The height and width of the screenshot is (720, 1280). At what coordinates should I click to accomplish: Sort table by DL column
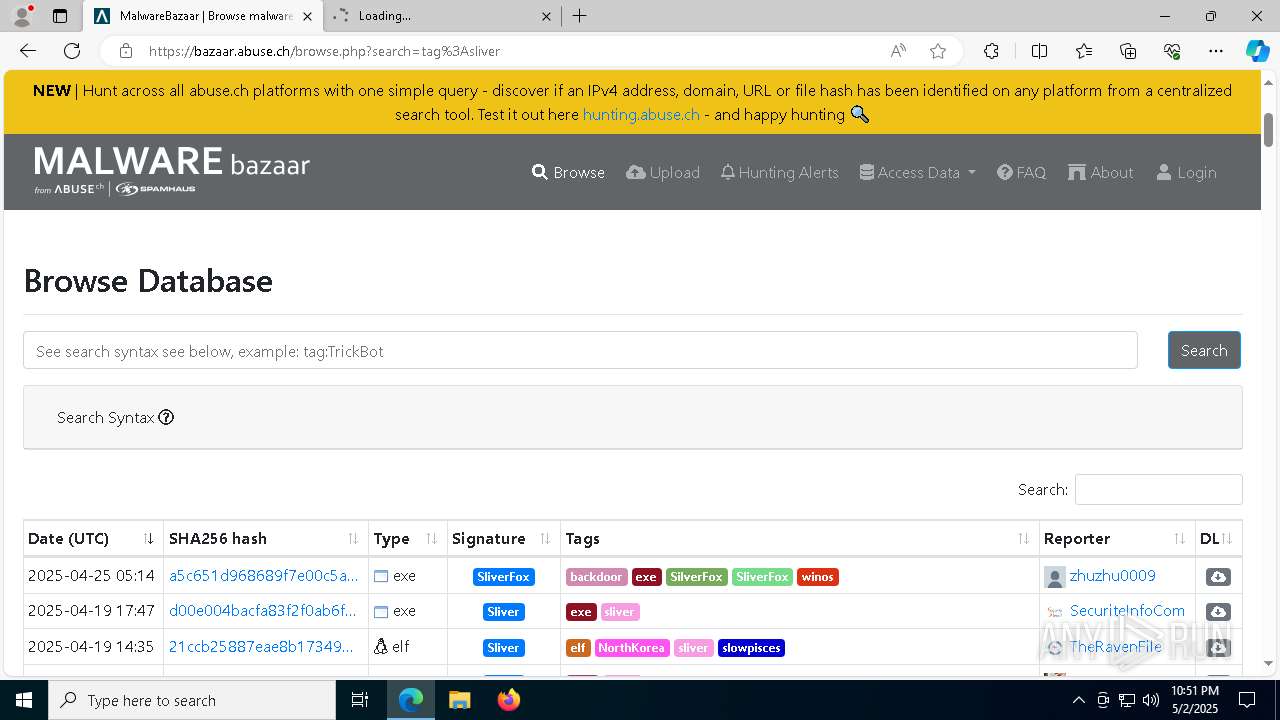click(1218, 538)
